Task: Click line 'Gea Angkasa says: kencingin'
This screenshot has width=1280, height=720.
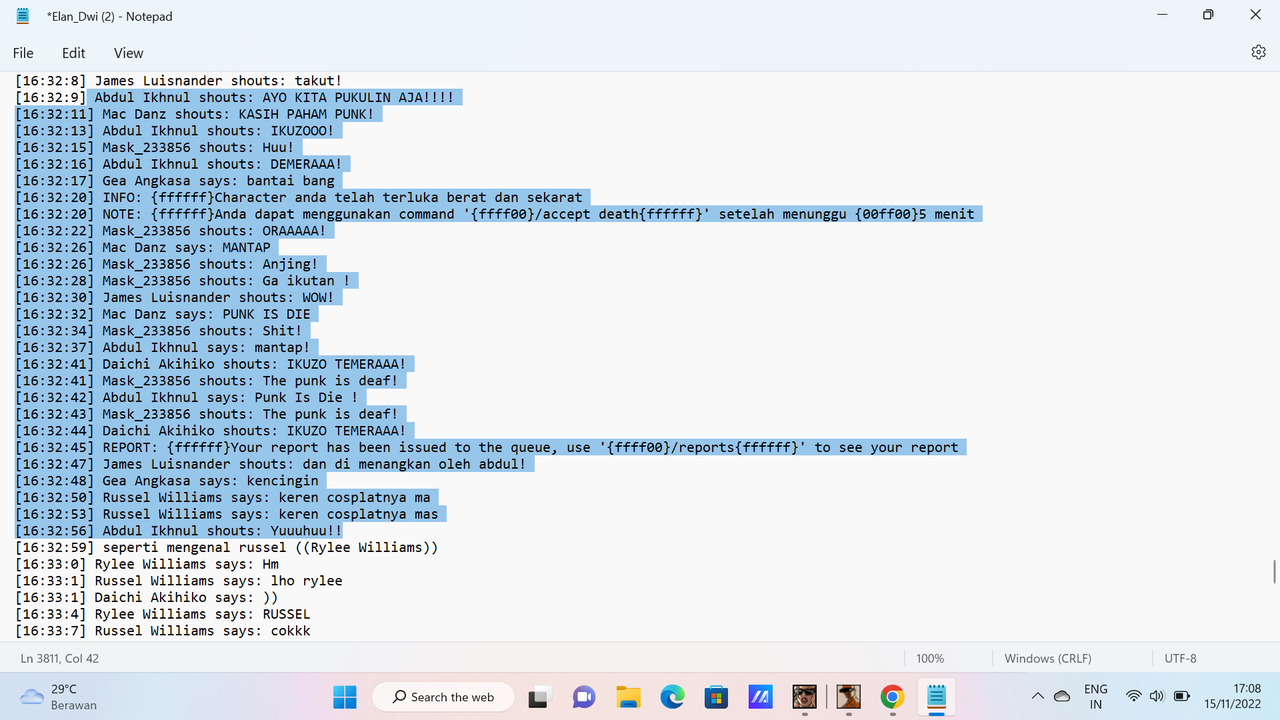Action: point(166,480)
